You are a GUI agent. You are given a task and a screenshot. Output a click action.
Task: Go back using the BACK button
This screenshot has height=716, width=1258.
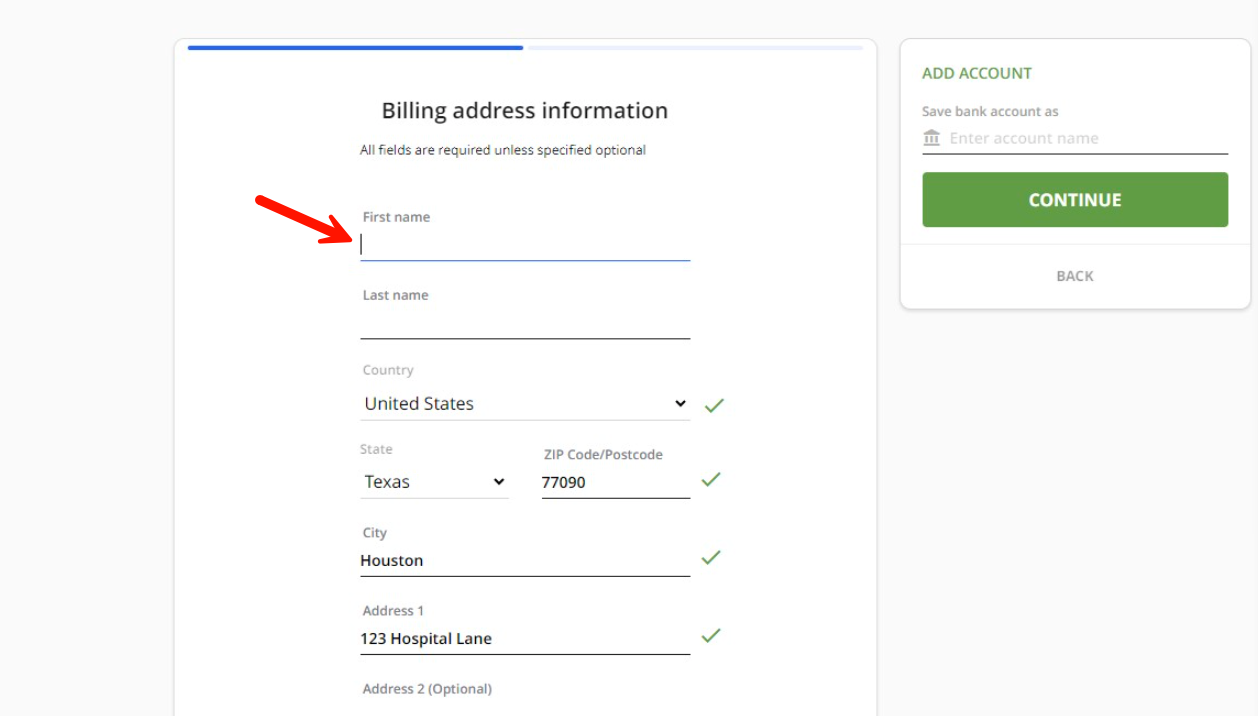click(x=1075, y=276)
